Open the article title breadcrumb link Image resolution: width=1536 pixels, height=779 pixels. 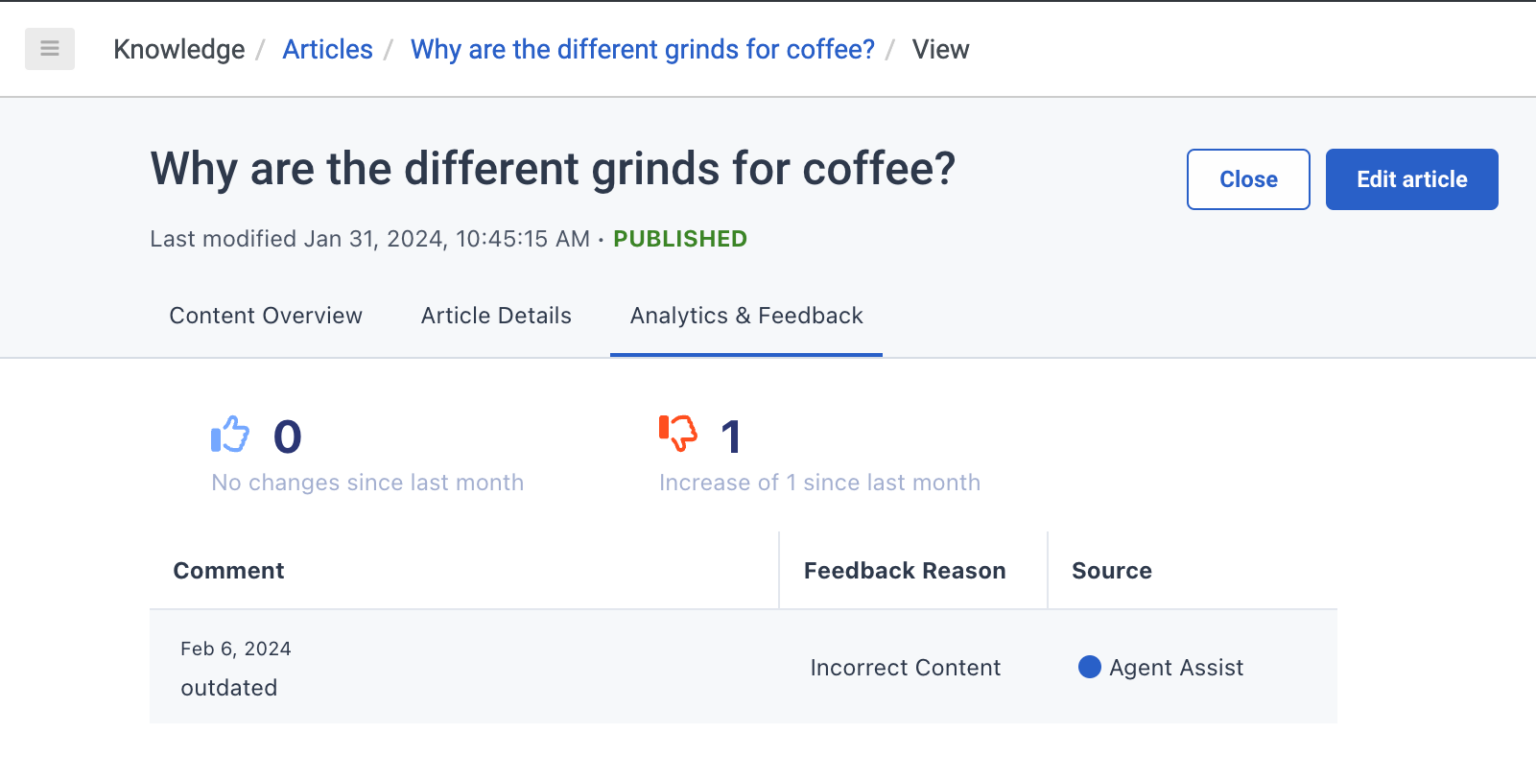click(642, 49)
